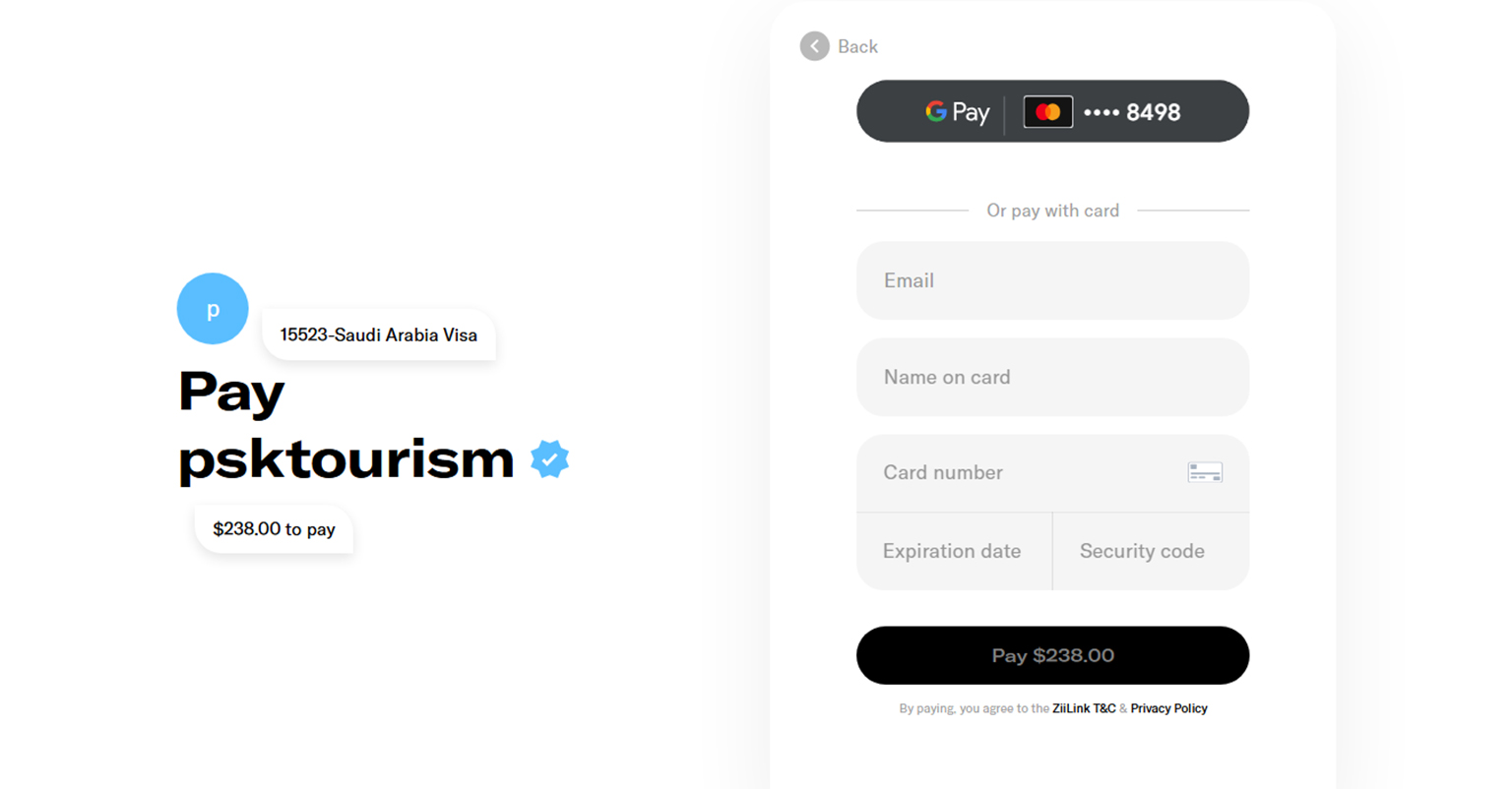Click the blue 'p' avatar circle
The width and height of the screenshot is (1512, 789).
[213, 309]
